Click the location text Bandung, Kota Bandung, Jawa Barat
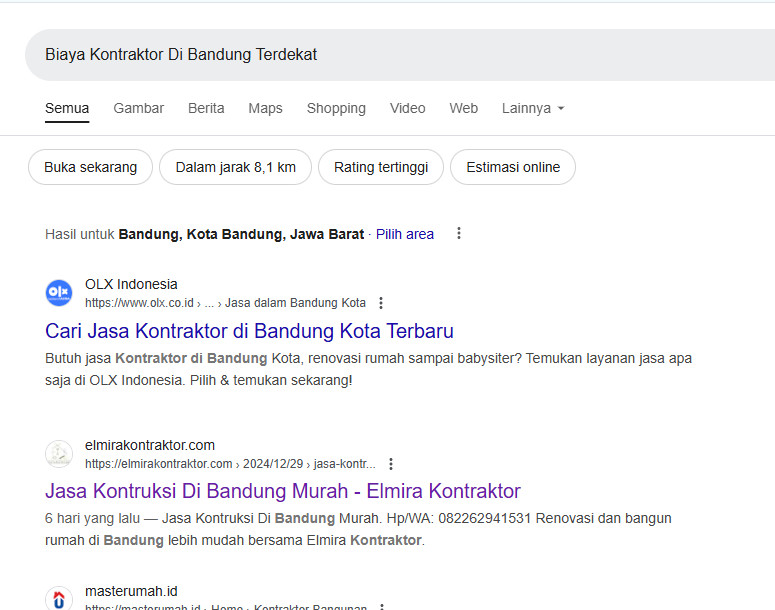The image size is (775, 610). (241, 234)
